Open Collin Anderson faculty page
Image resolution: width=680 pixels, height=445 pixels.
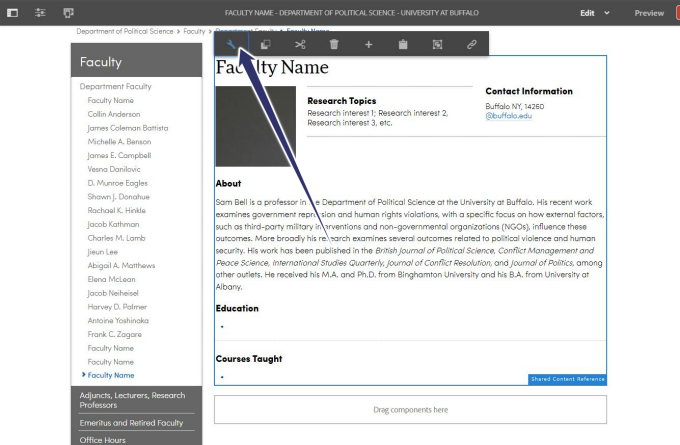(115, 114)
